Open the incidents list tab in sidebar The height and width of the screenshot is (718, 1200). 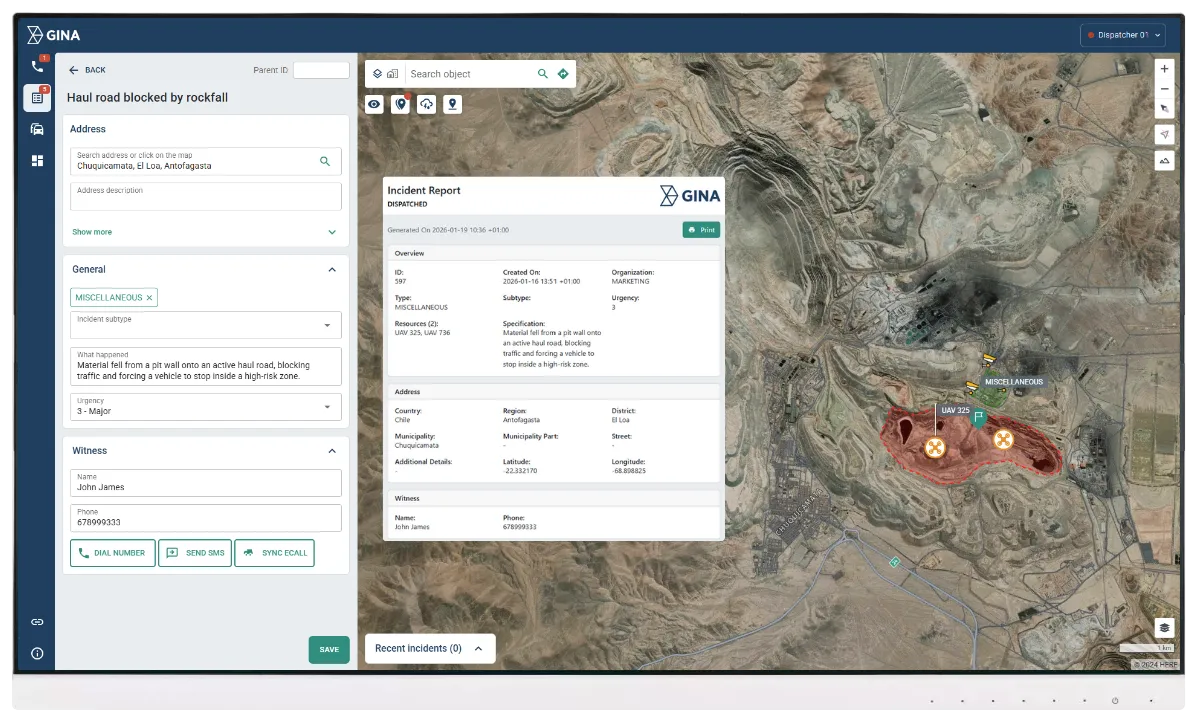pyautogui.click(x=37, y=98)
